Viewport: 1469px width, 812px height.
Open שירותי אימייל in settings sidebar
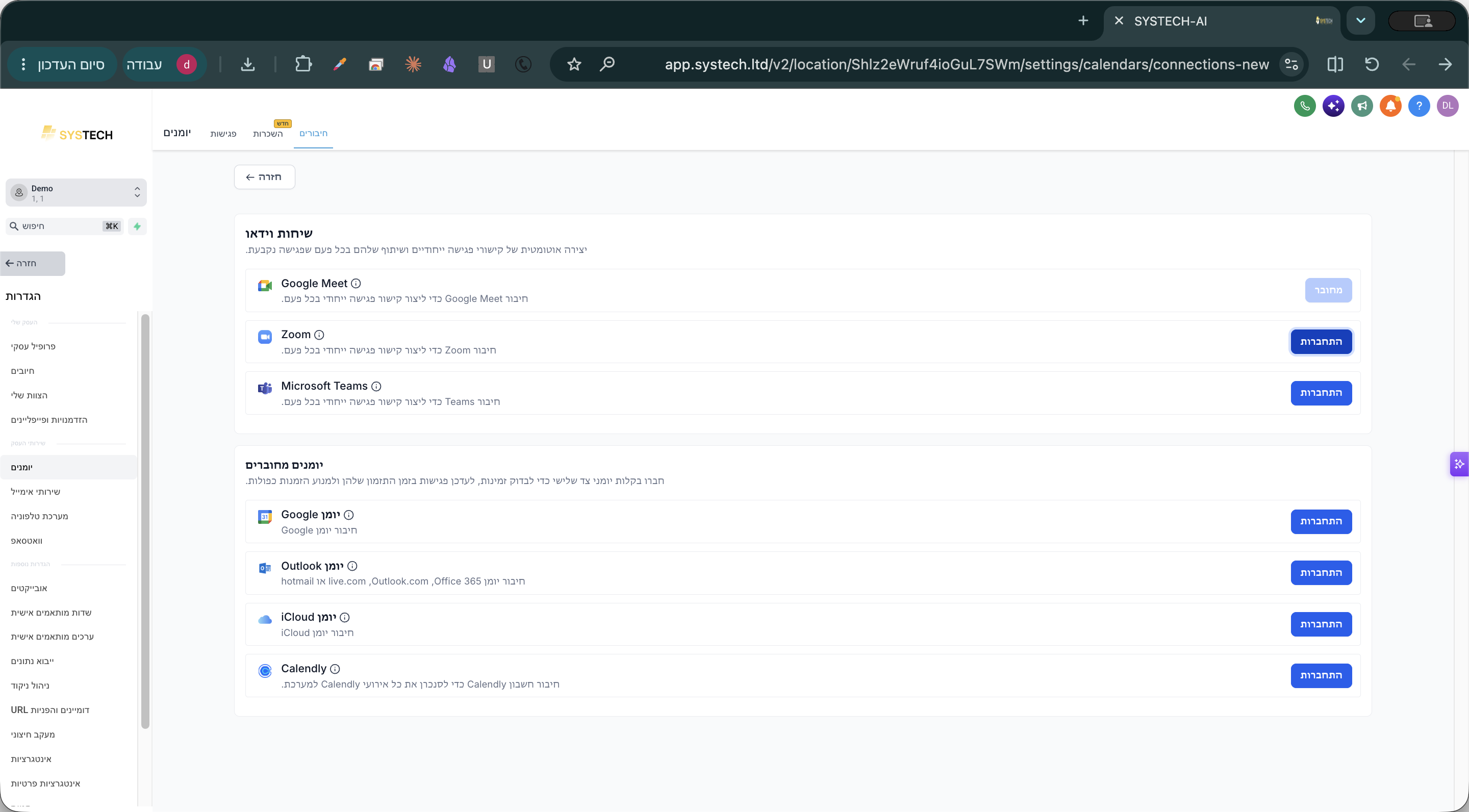[35, 492]
